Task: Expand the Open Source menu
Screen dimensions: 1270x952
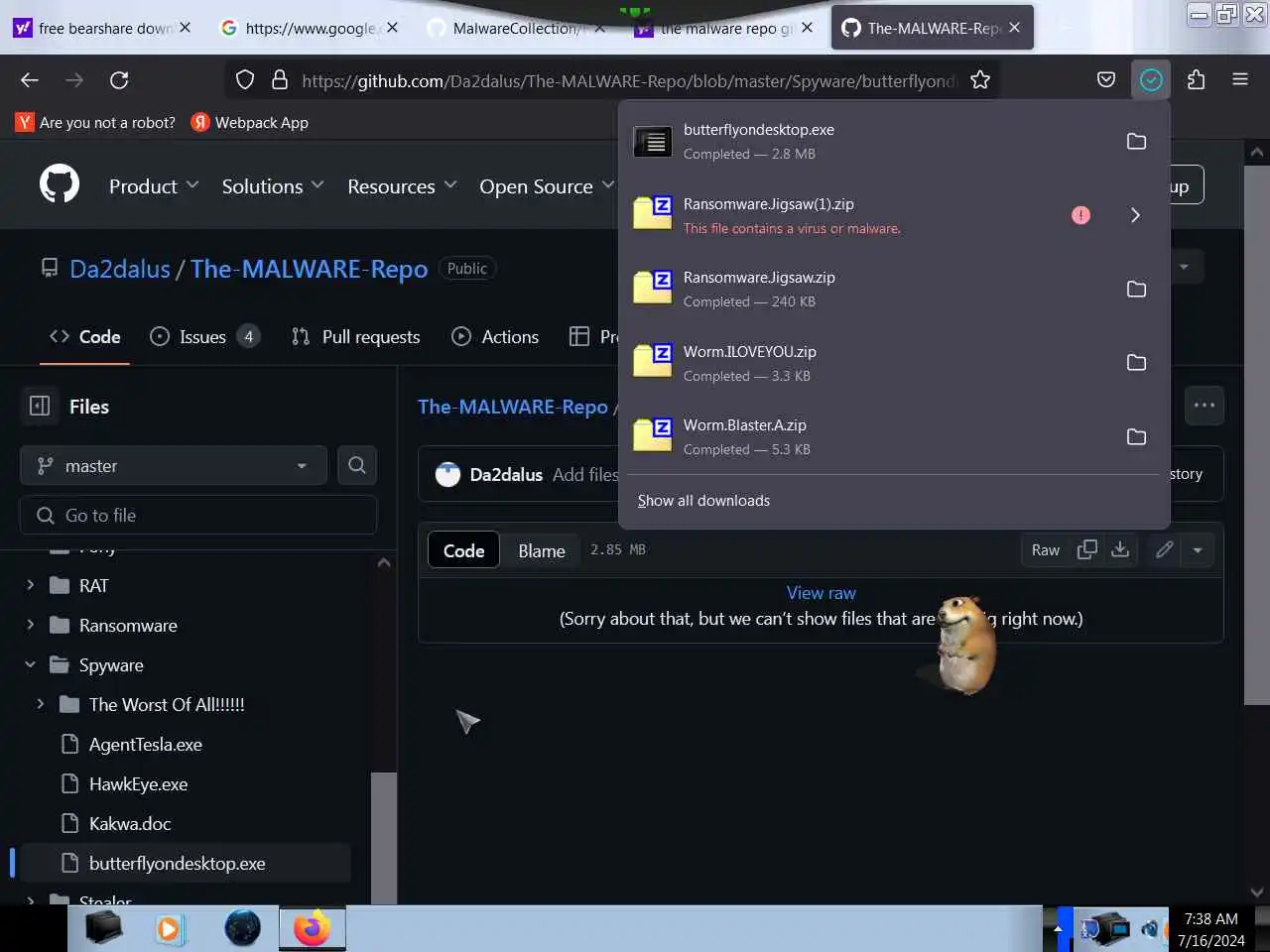Action: 547,186
